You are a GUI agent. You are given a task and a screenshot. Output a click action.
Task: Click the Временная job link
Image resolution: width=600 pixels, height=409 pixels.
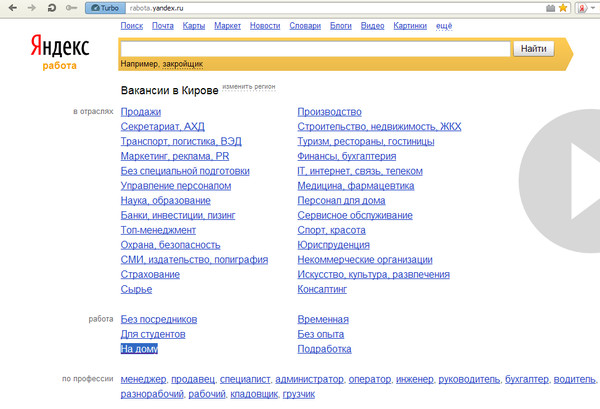click(323, 319)
